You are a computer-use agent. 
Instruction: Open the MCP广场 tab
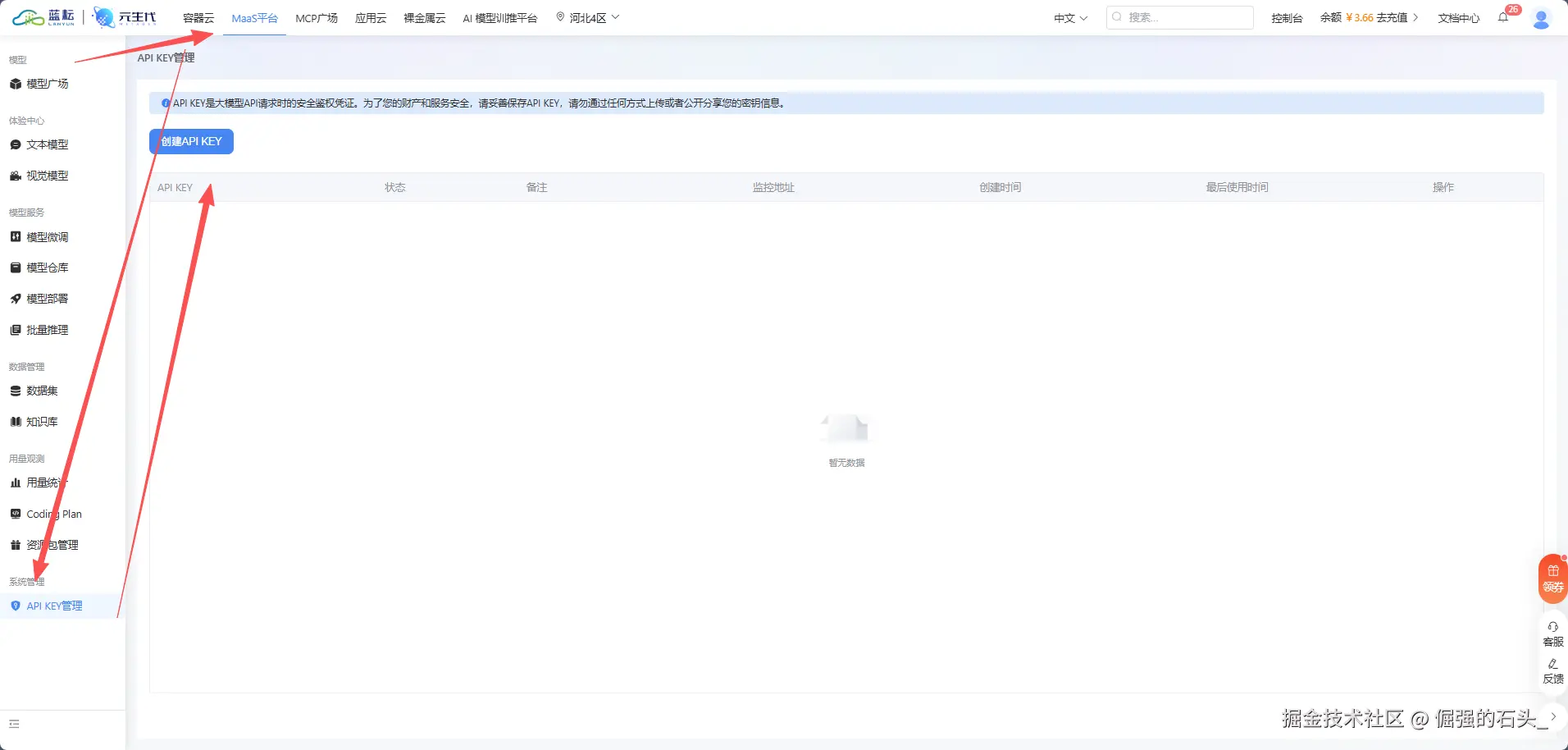(x=317, y=18)
